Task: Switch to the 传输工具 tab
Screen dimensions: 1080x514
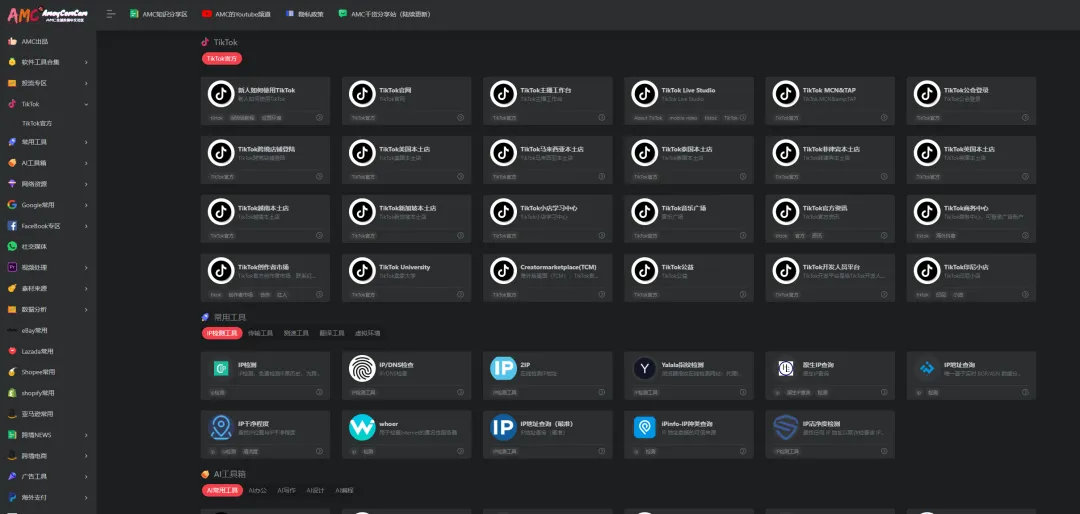Action: click(x=260, y=333)
